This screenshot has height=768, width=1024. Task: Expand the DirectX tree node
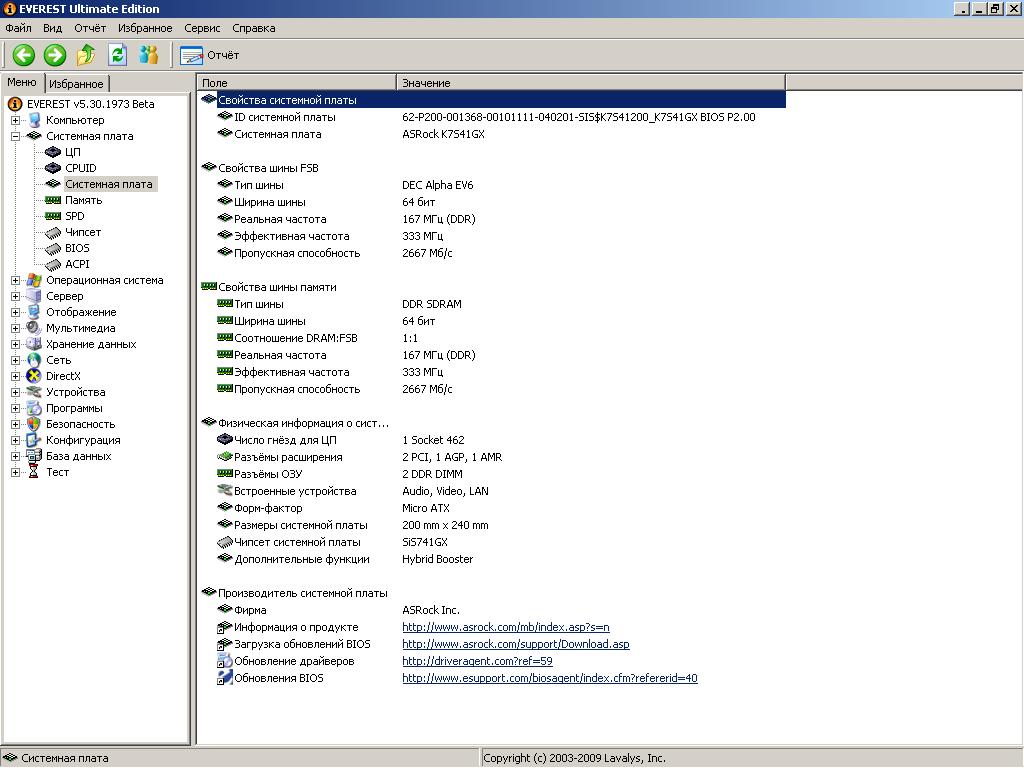coord(16,376)
